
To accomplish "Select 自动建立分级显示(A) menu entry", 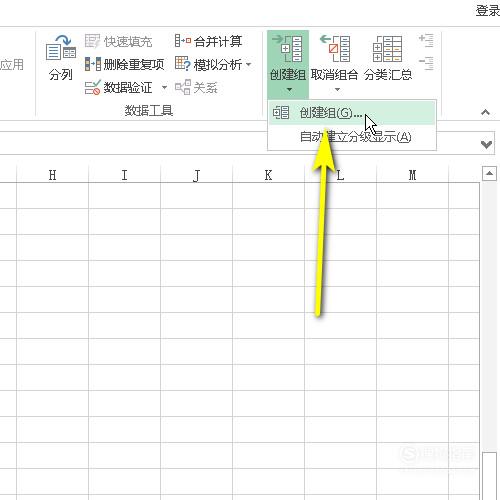I will pos(352,137).
